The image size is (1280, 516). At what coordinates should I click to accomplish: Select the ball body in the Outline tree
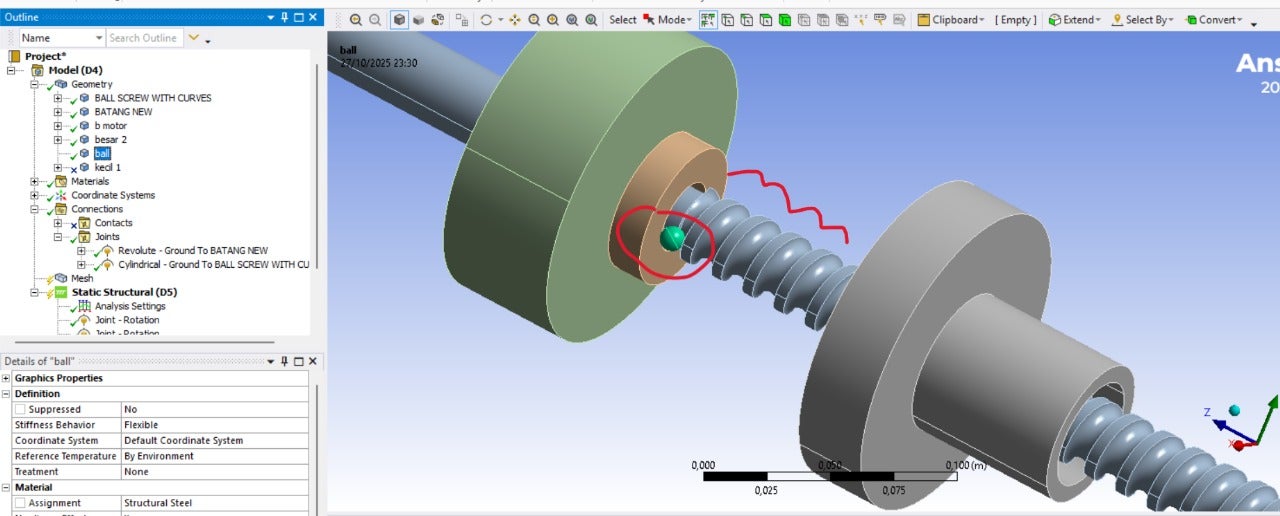point(102,153)
